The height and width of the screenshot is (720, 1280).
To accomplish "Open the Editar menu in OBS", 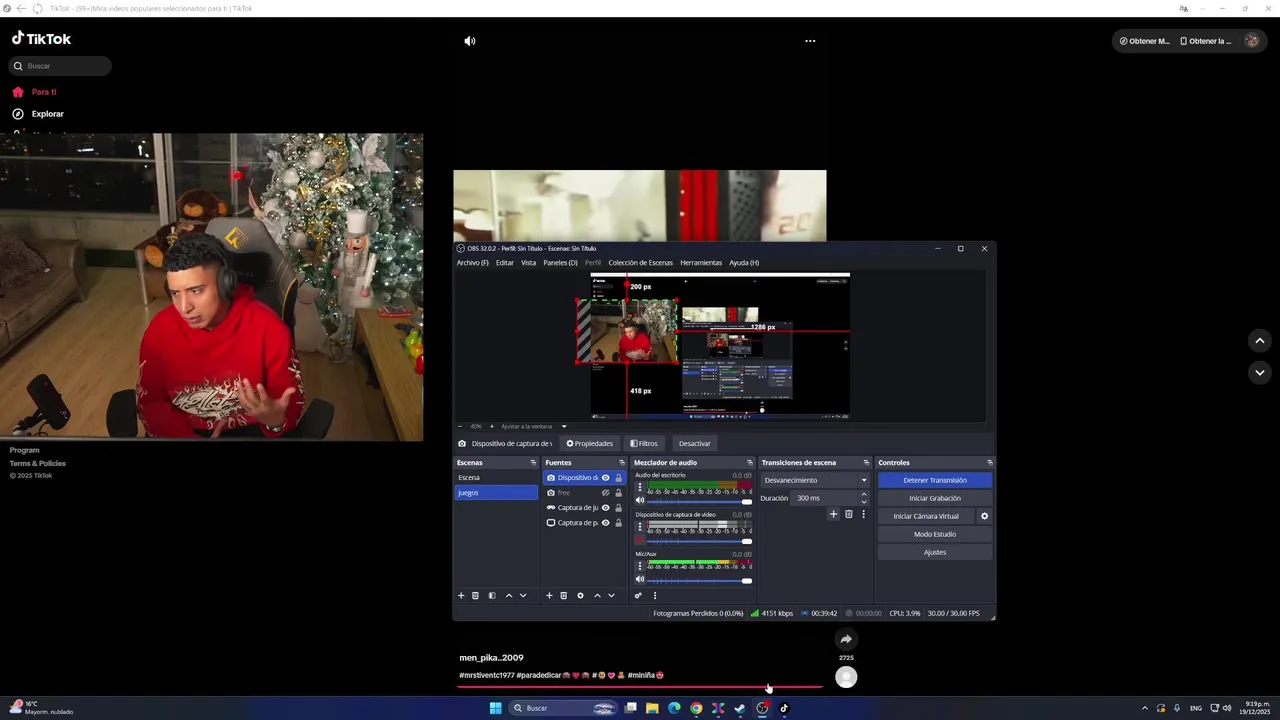I will point(505,262).
